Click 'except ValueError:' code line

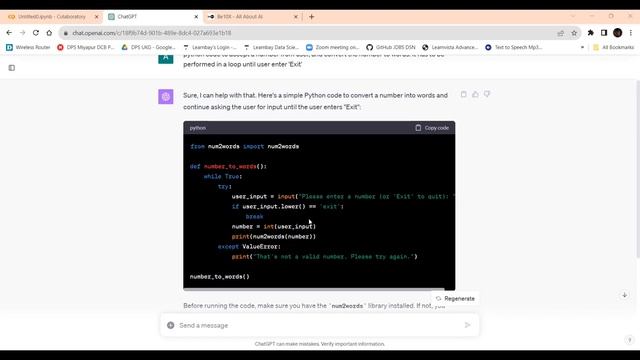click(x=249, y=247)
